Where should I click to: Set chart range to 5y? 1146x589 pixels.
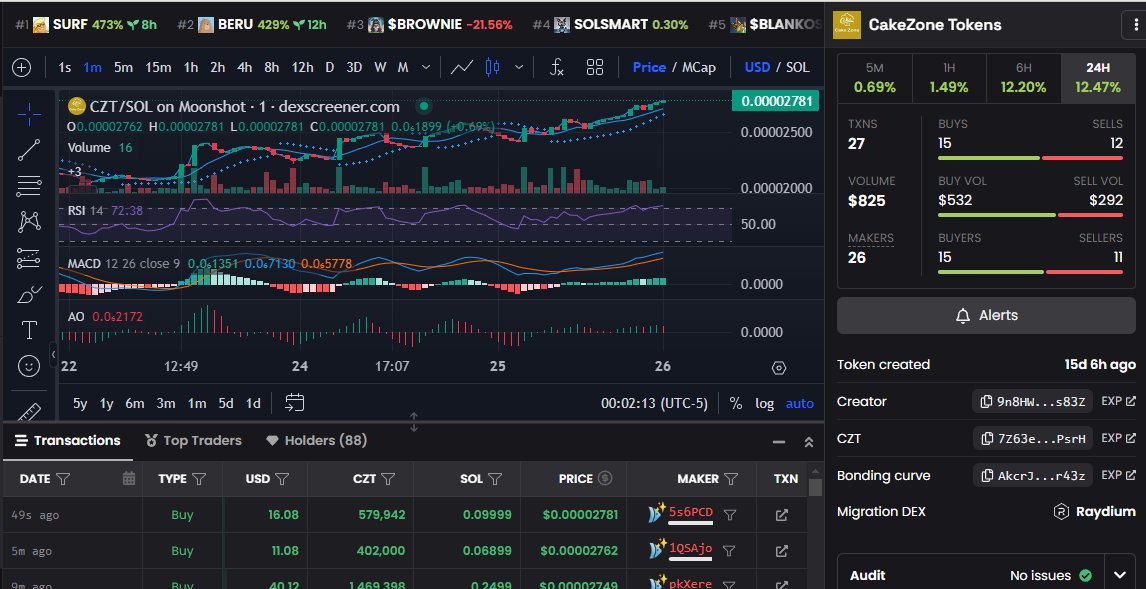(x=80, y=403)
